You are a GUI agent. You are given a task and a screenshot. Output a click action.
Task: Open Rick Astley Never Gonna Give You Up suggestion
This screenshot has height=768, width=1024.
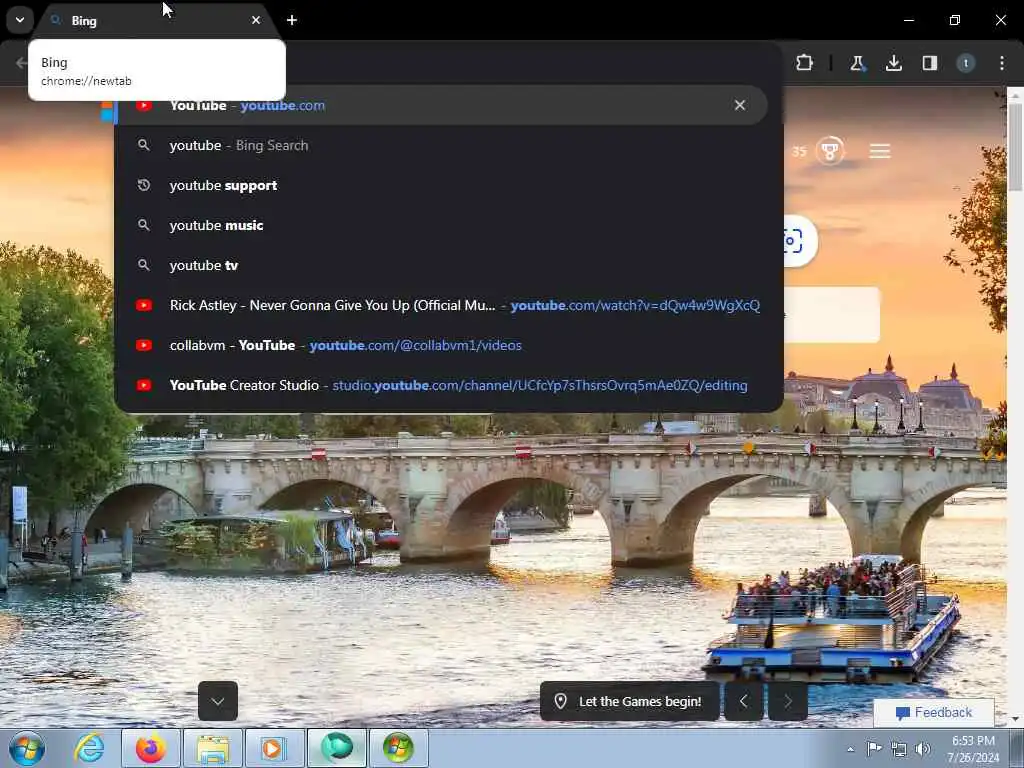(441, 305)
